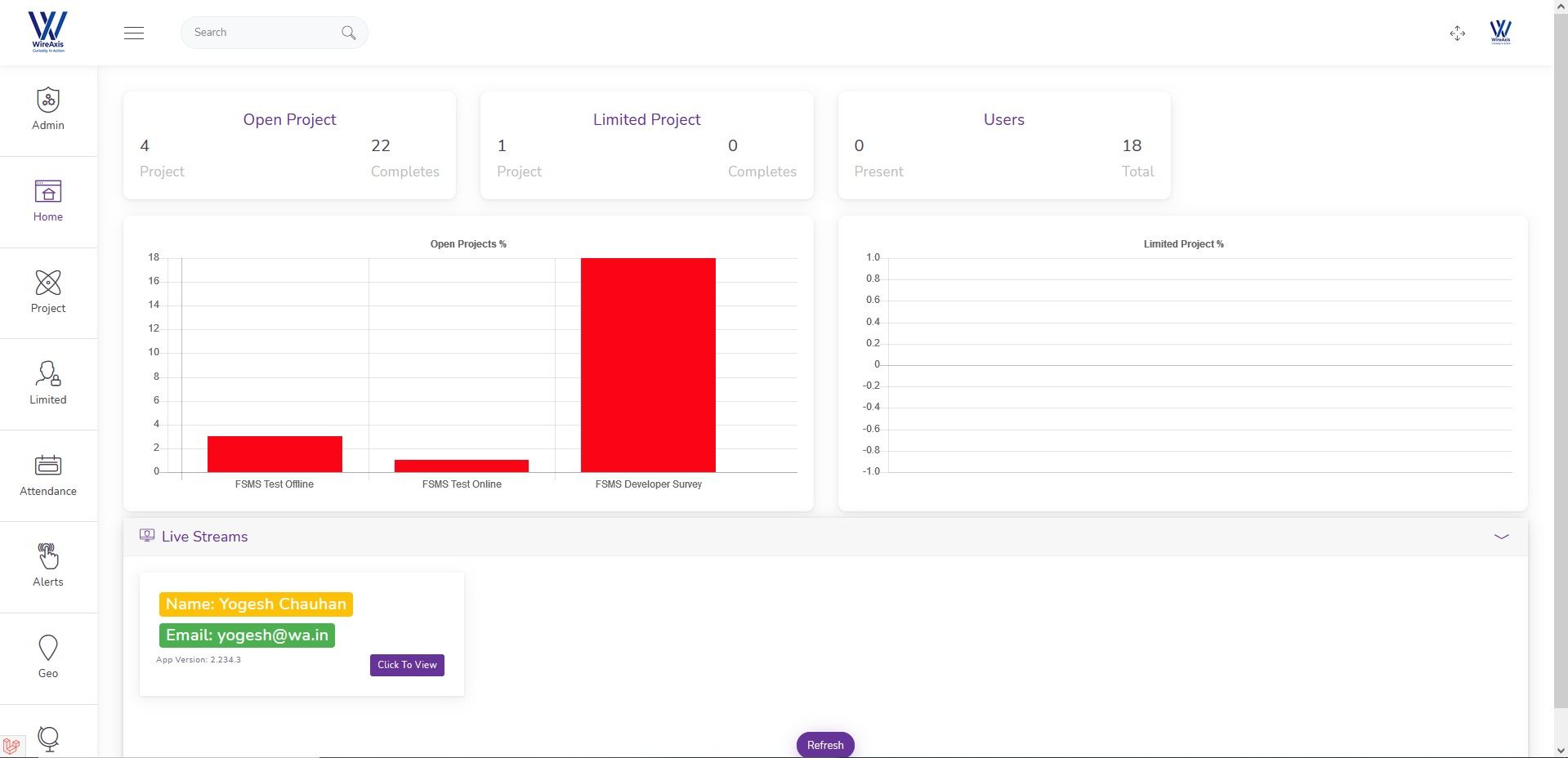Collapse the Live Streams panel chevron

click(1501, 537)
